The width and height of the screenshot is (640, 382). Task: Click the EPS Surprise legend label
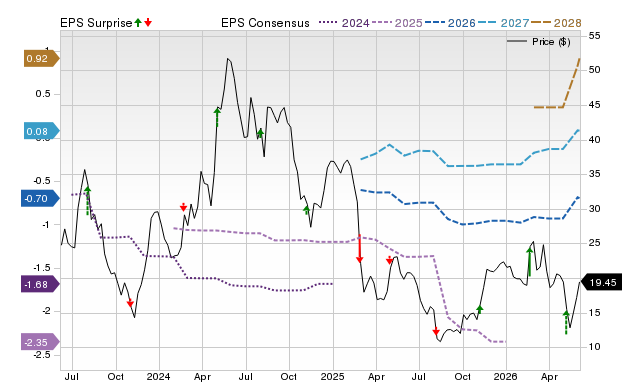click(x=96, y=23)
